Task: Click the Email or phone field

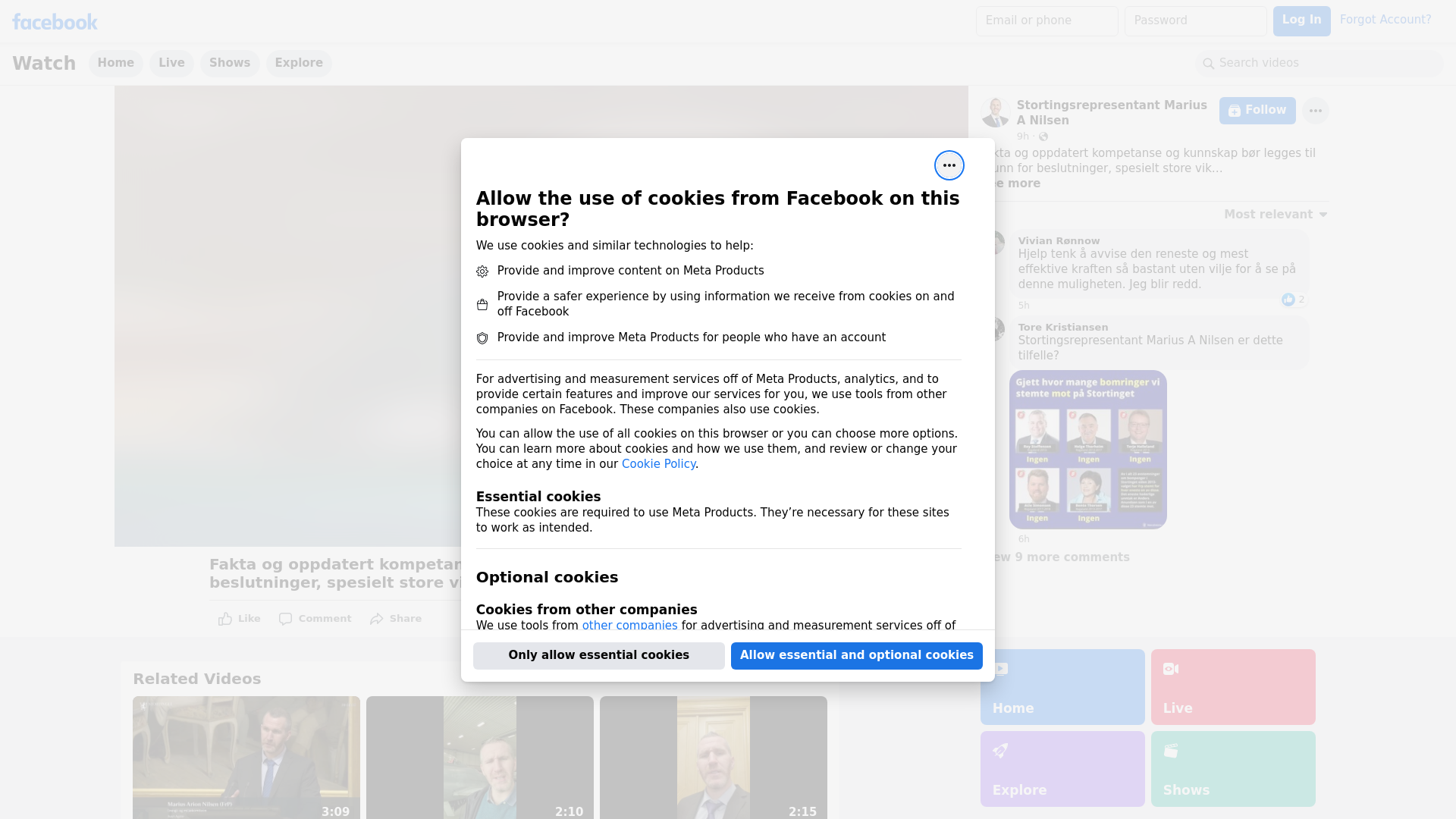Action: click(1047, 21)
